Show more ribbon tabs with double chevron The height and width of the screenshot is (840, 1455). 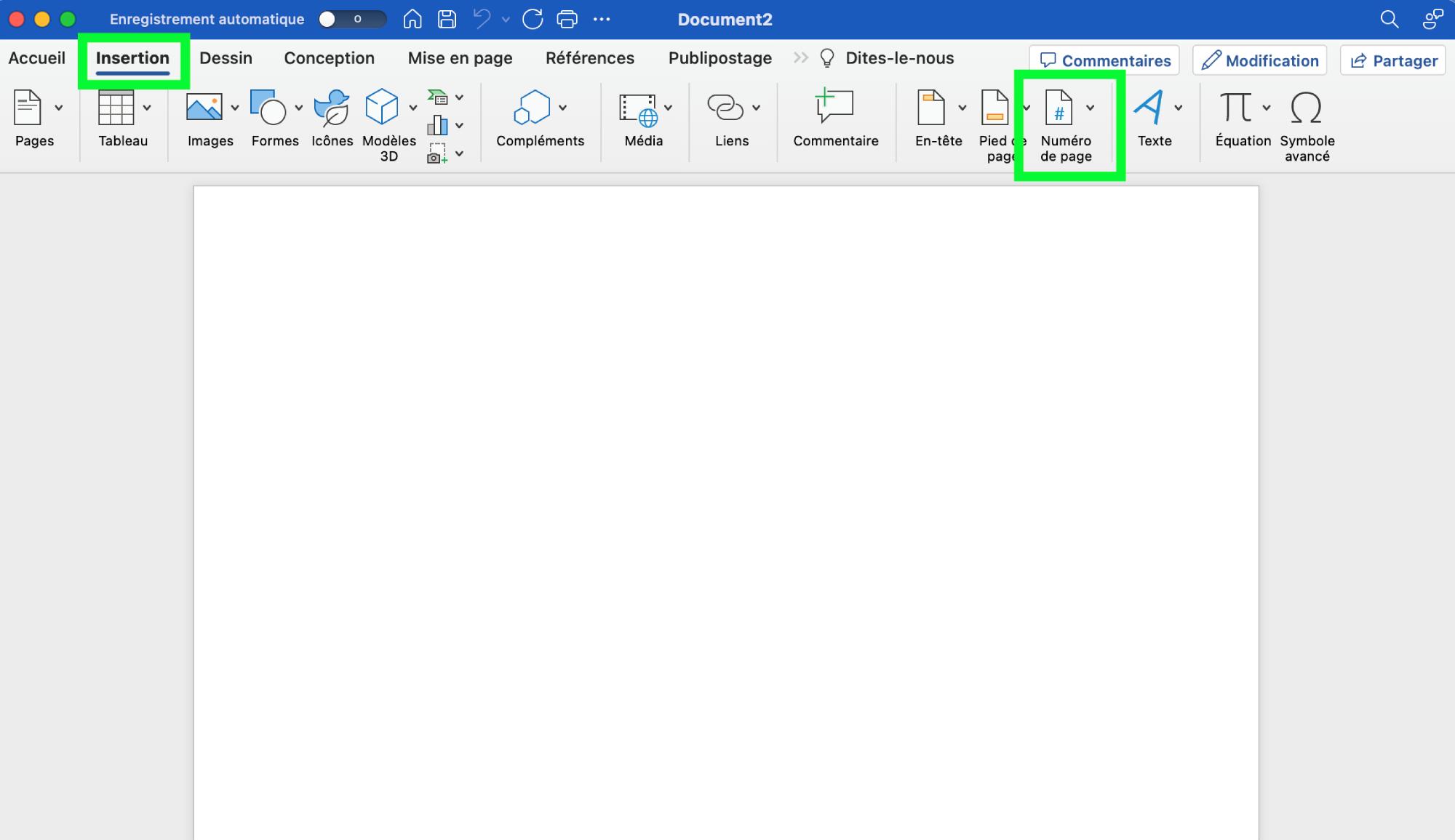[801, 57]
